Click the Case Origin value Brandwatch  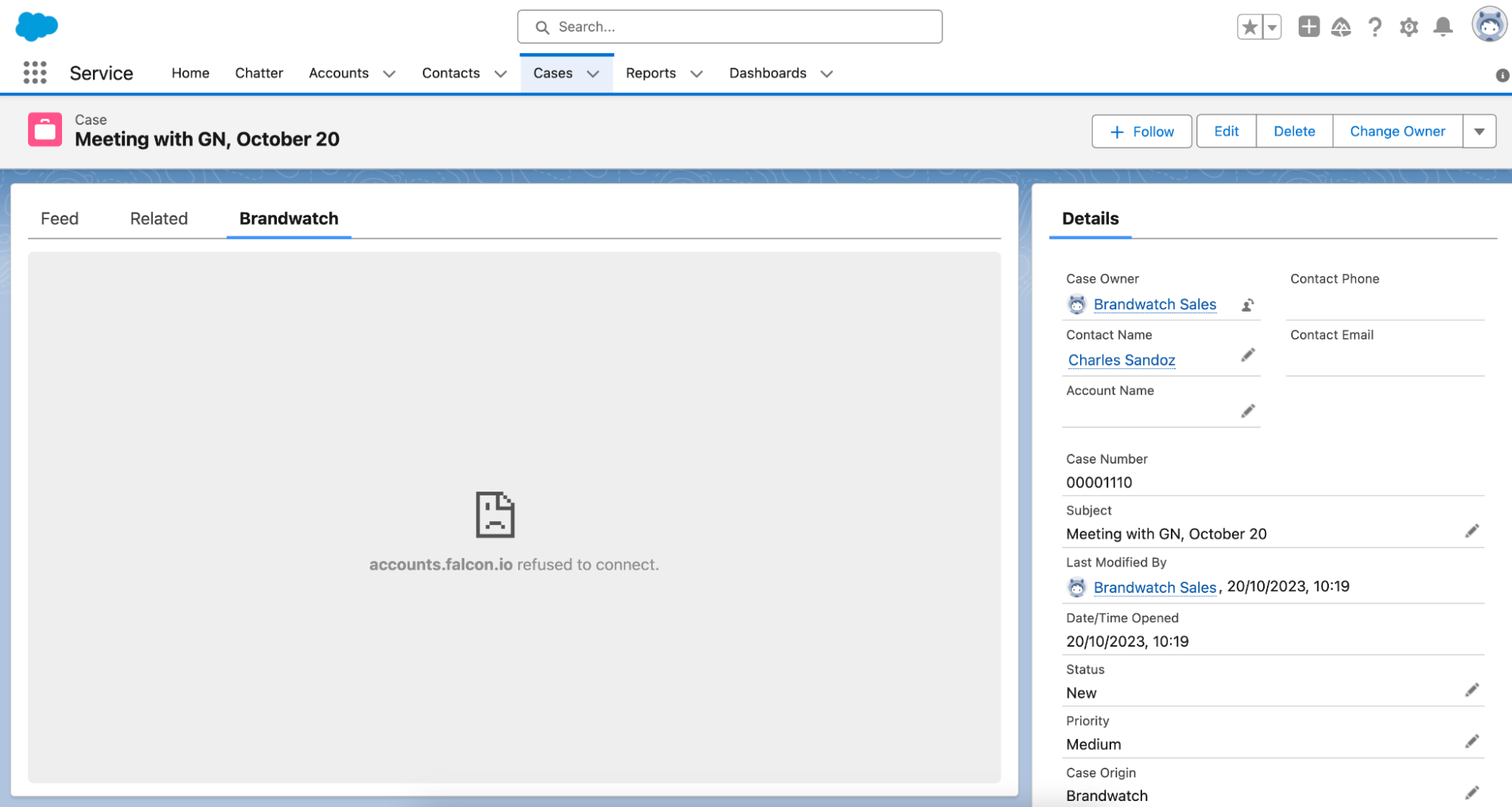pos(1107,796)
